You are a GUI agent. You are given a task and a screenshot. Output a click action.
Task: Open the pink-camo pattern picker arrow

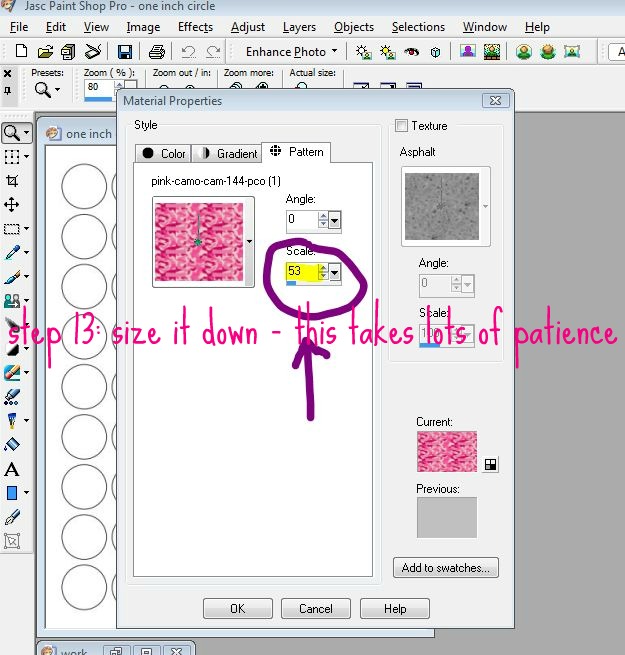(249, 241)
